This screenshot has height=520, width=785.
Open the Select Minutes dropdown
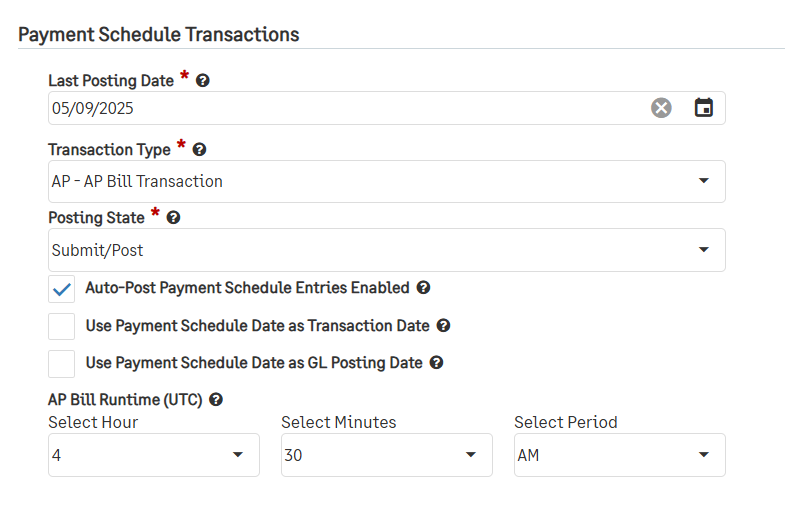point(386,455)
